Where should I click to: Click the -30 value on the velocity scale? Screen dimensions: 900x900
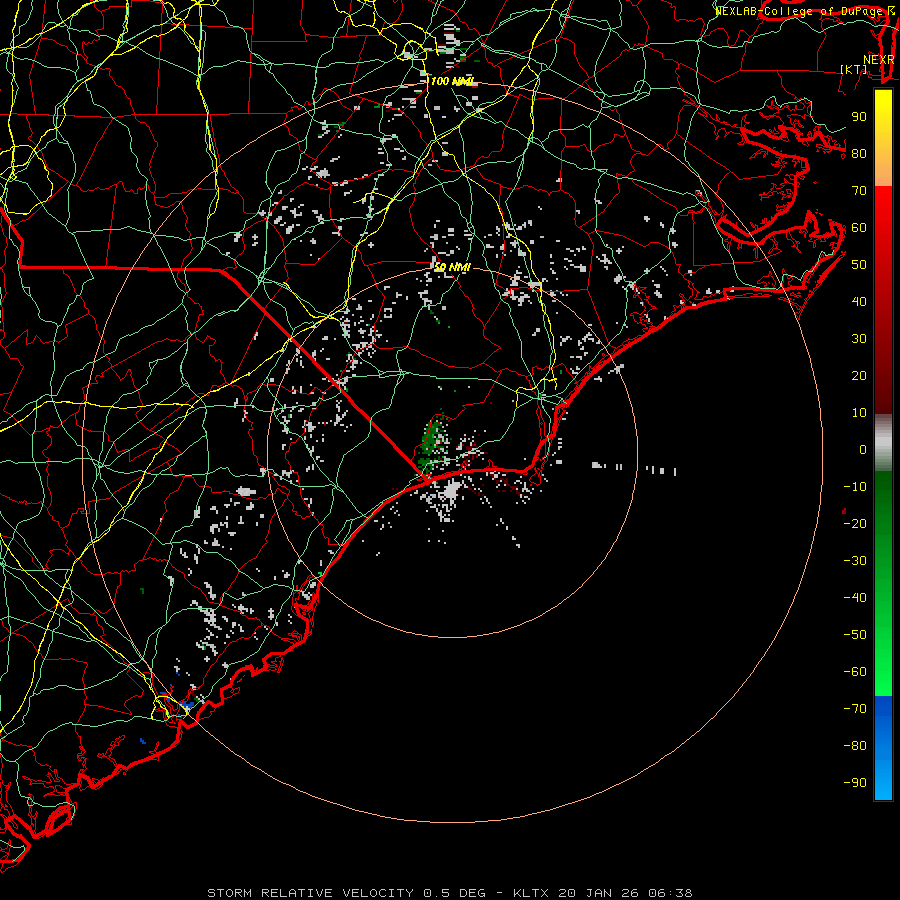point(855,561)
